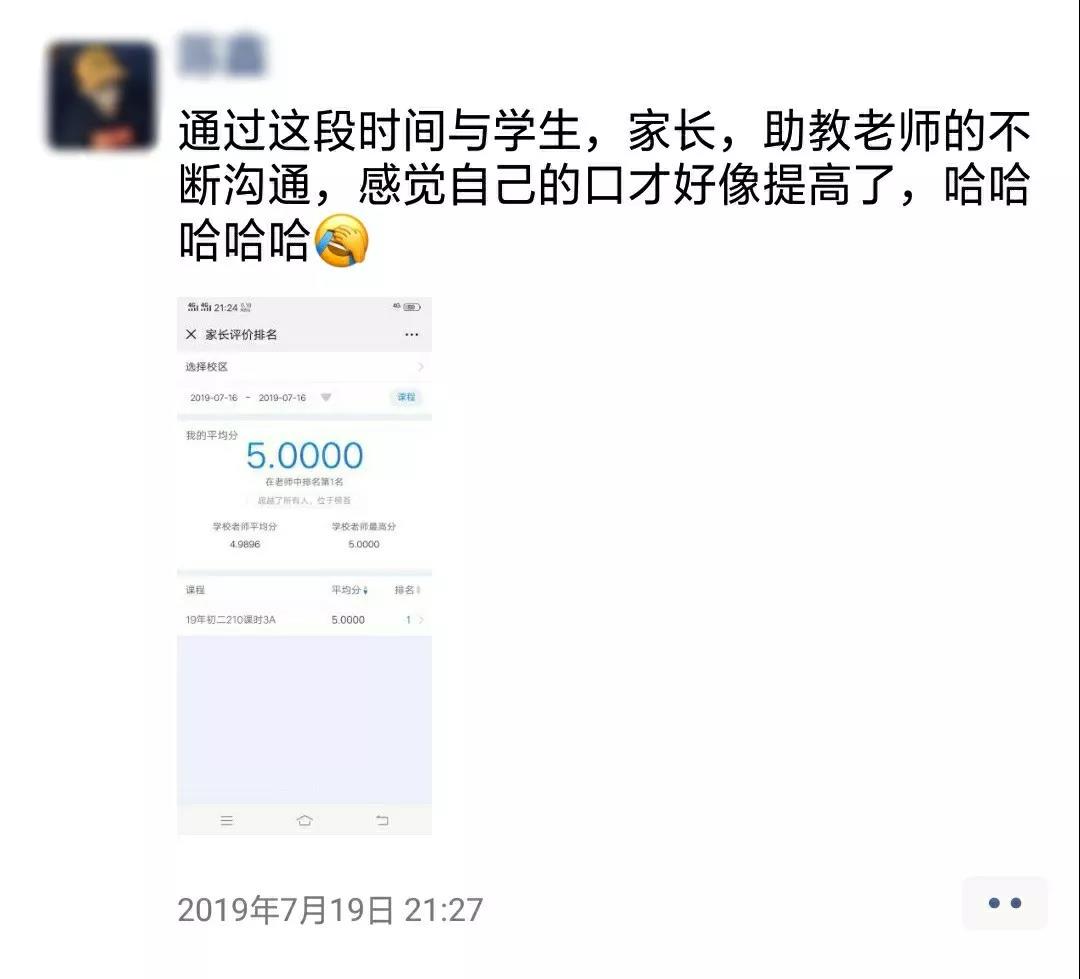Open the 19年初二210课时3A course row
Viewport: 1080px width, 979px height.
304,620
